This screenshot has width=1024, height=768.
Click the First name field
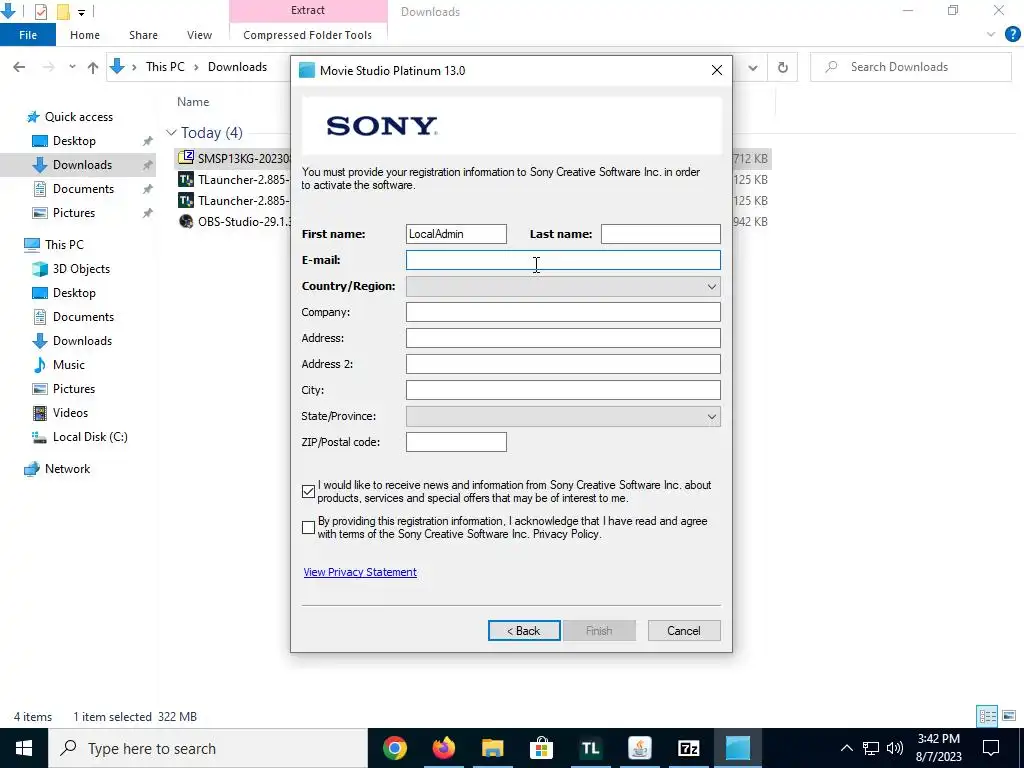(x=456, y=234)
